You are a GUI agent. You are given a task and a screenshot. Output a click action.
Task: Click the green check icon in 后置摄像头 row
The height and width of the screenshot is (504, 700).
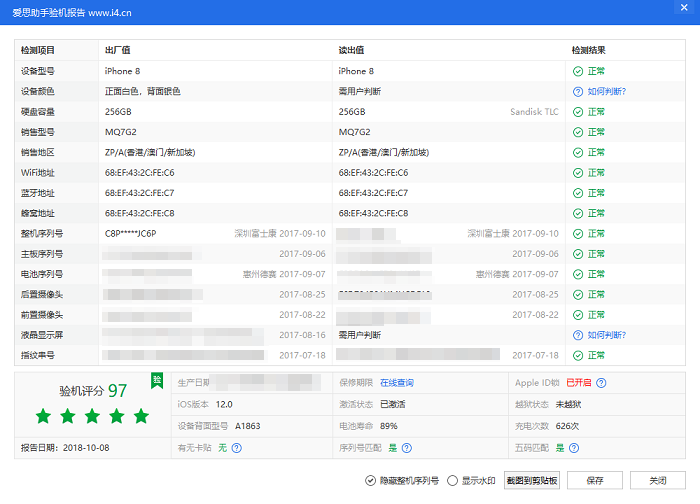point(578,295)
